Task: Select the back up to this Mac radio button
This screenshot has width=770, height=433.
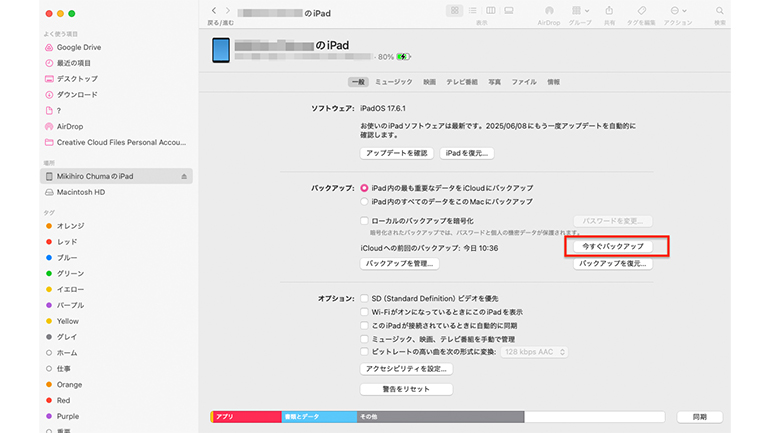Action: click(x=364, y=202)
